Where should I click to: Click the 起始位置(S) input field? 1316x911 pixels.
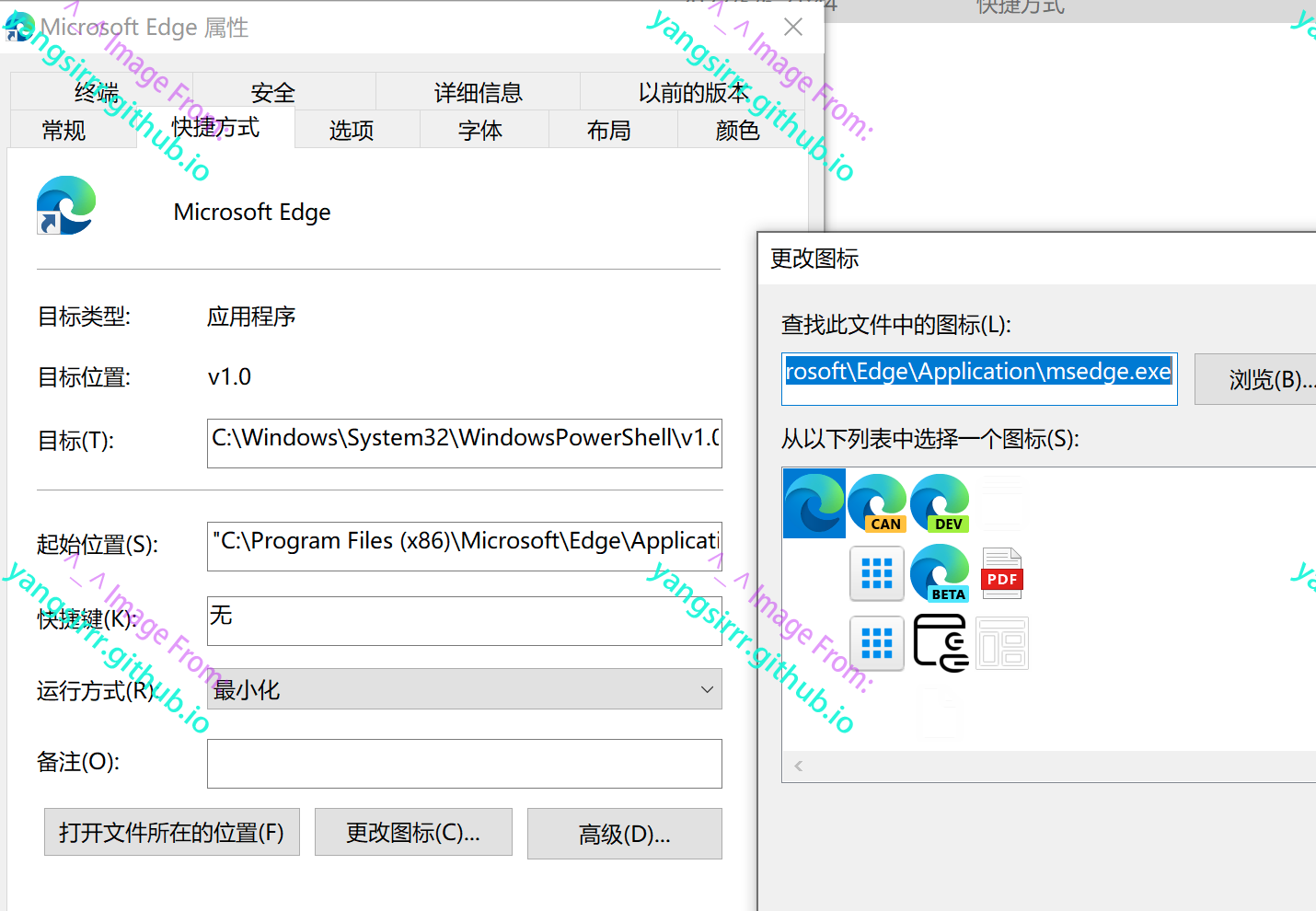[x=465, y=546]
